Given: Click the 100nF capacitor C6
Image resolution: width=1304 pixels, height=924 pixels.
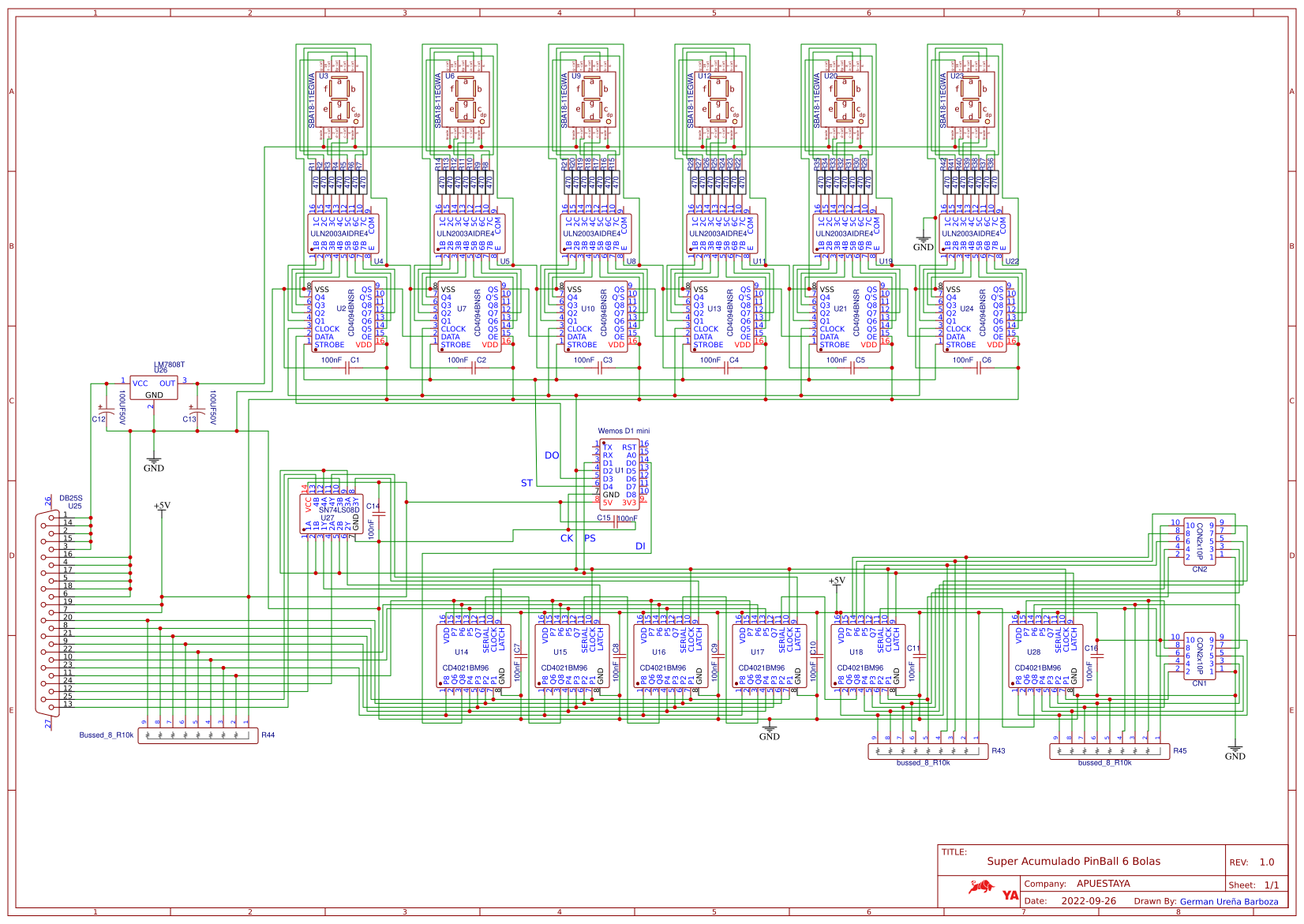Looking at the screenshot, I should tap(979, 368).
